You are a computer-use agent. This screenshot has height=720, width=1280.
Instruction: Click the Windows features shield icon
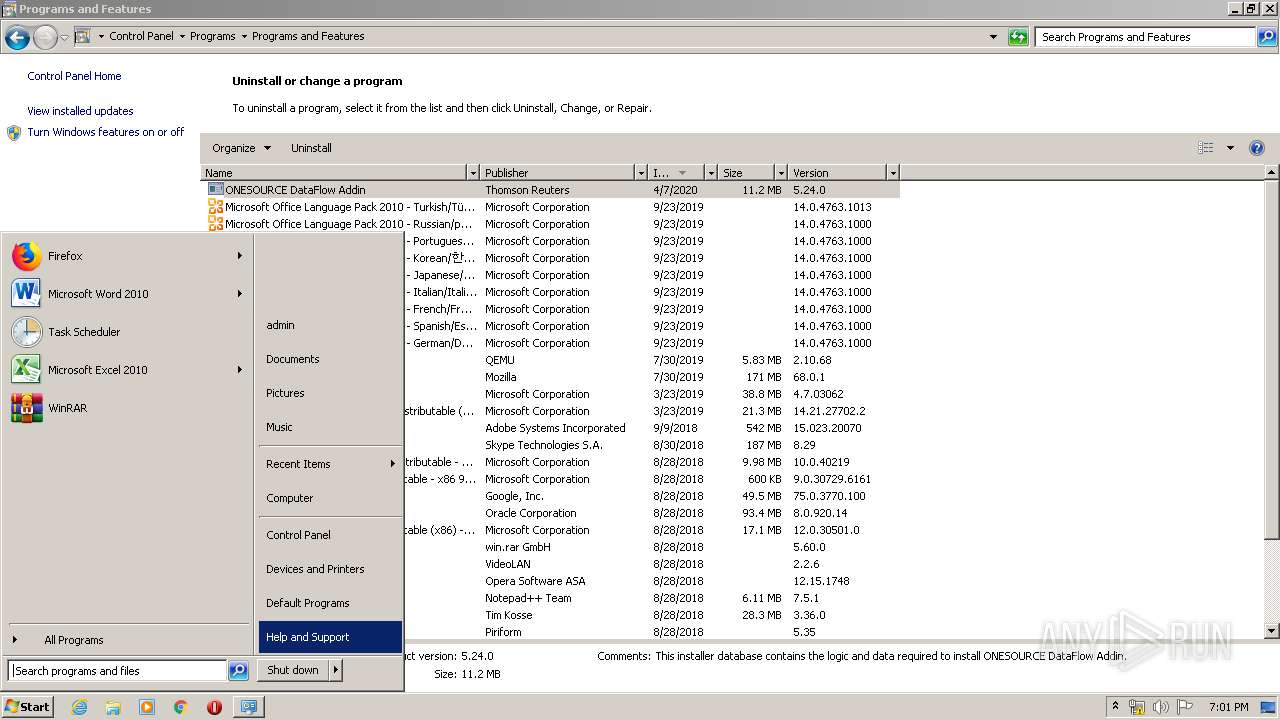(14, 132)
